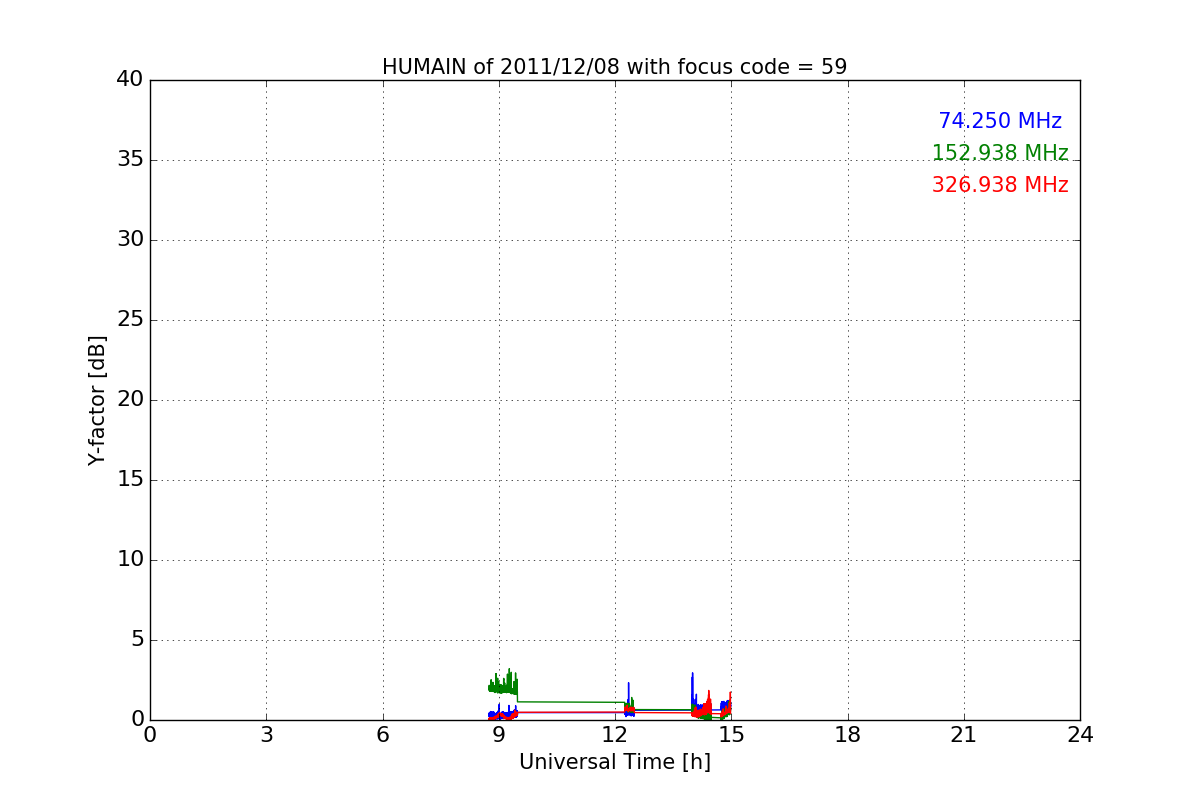The image size is (1200, 800).
Task: Click the x-axis tick label 21
Action: [x=964, y=735]
